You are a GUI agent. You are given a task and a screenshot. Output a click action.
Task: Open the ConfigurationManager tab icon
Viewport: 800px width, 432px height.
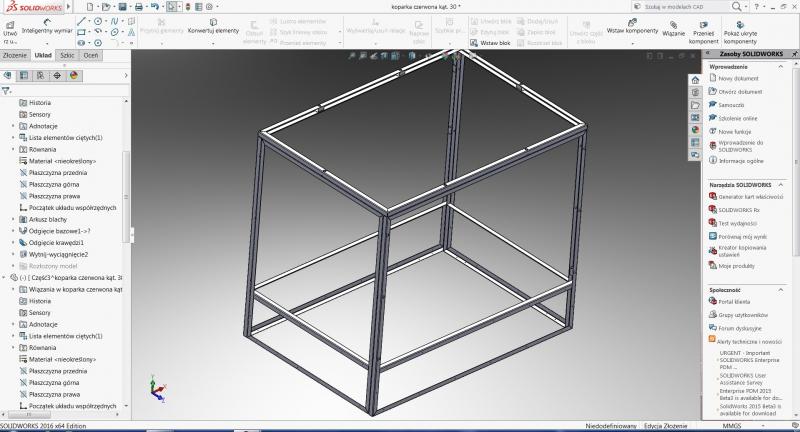[x=40, y=75]
